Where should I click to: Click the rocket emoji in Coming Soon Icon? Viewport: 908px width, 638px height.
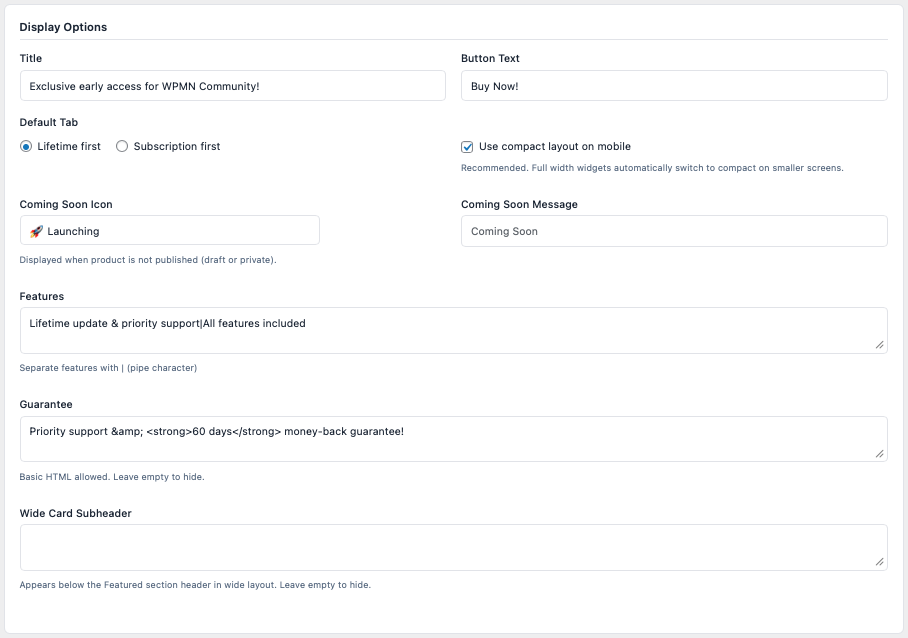tap(36, 232)
